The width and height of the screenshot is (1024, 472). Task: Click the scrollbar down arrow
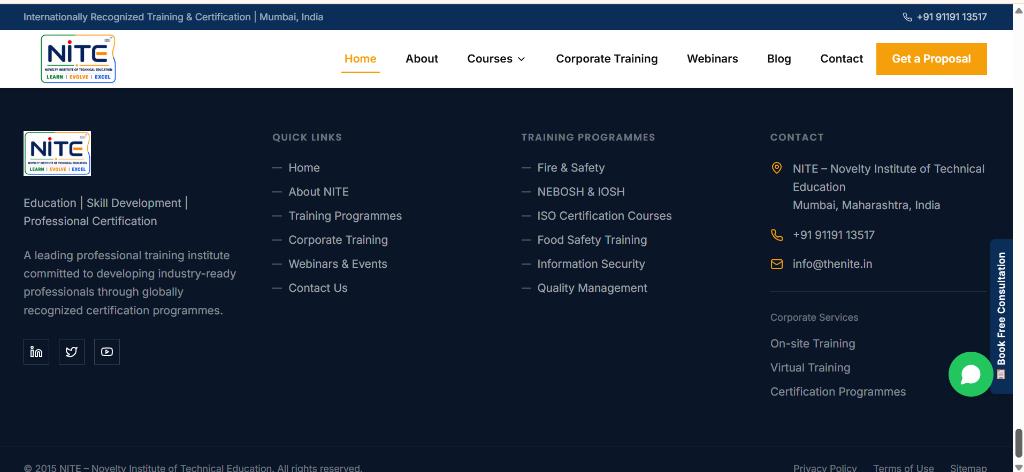1018,467
